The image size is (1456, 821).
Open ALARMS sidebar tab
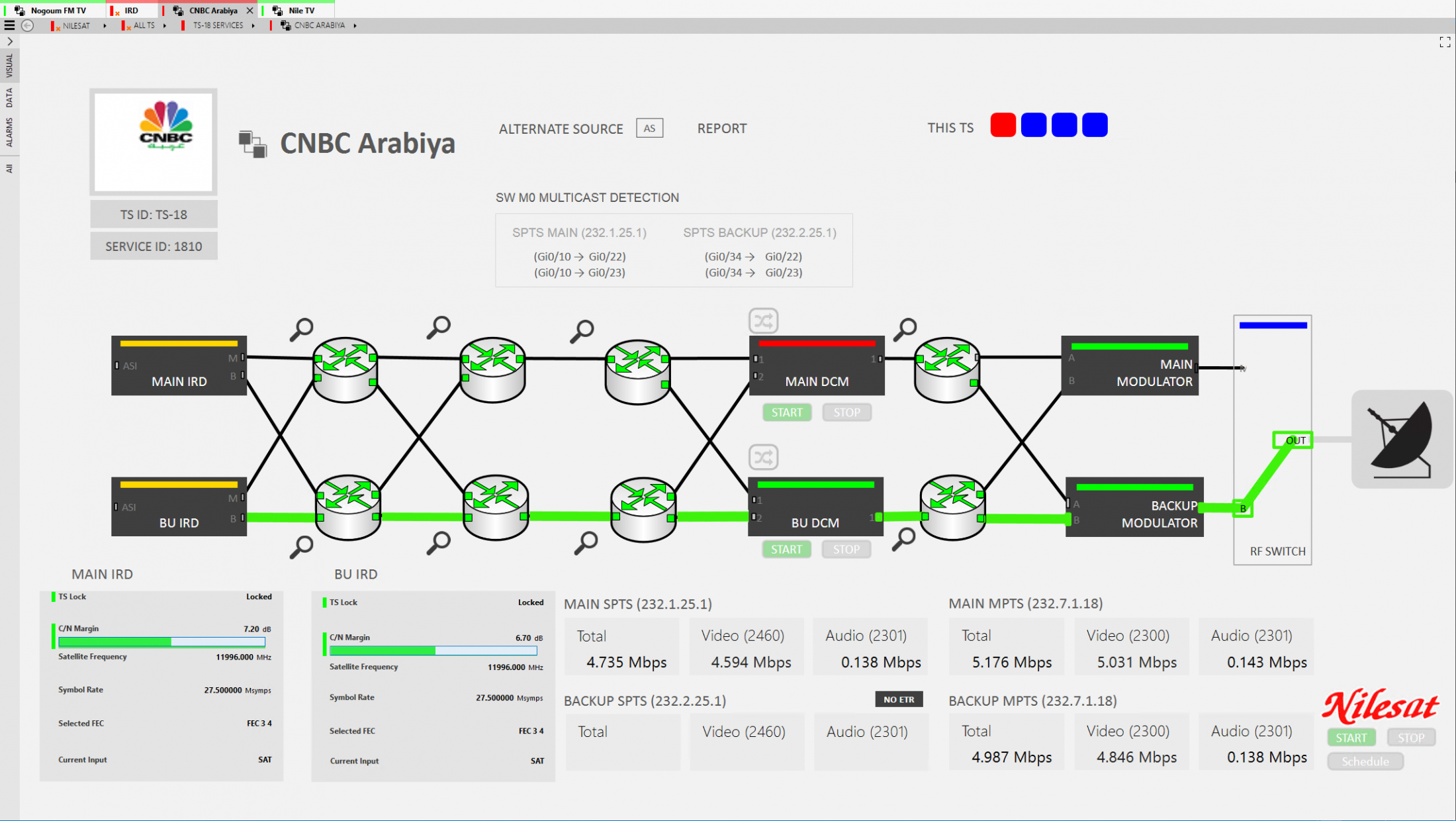coord(9,132)
